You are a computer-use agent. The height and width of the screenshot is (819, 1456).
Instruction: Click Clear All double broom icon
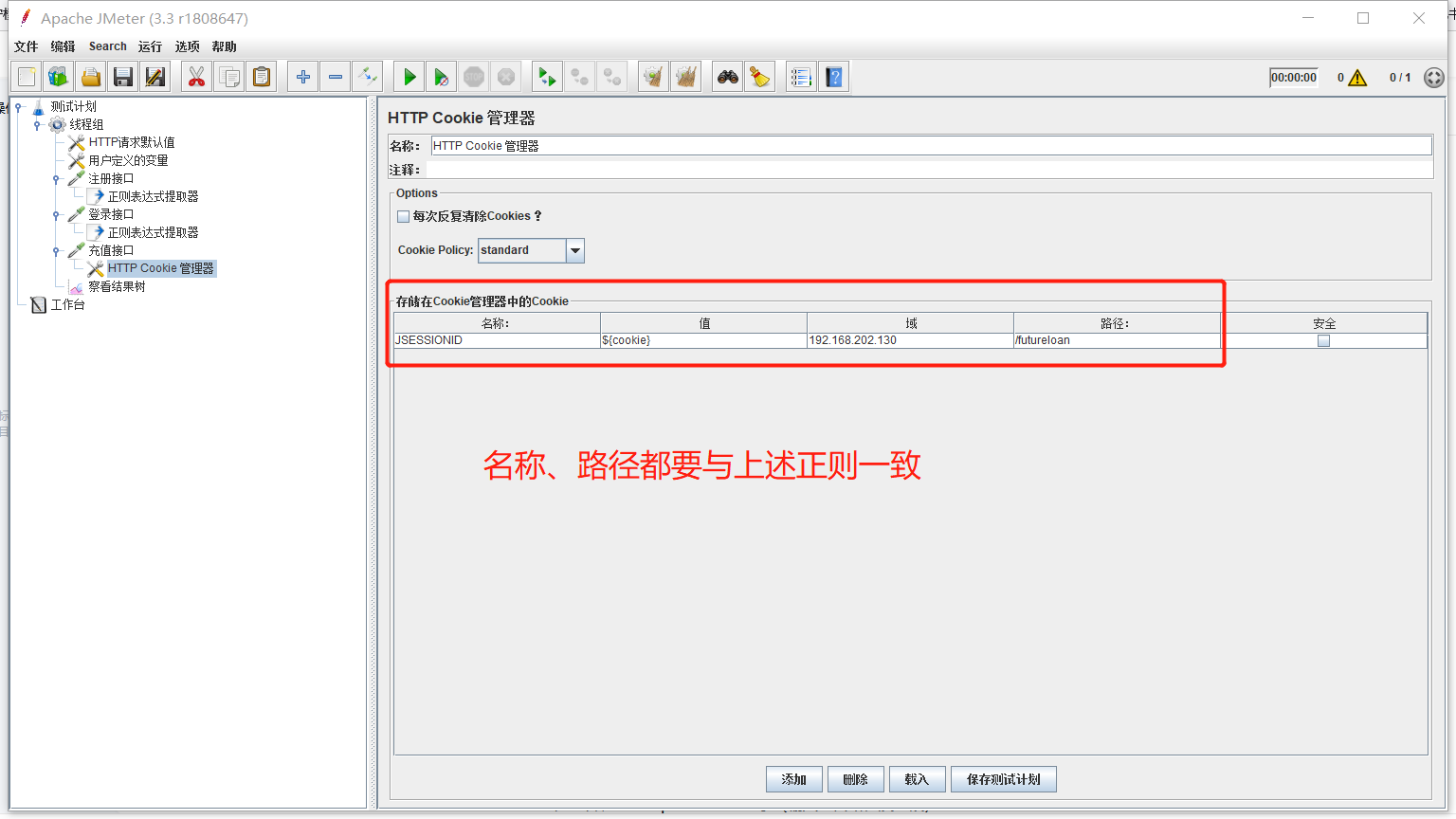(x=685, y=77)
